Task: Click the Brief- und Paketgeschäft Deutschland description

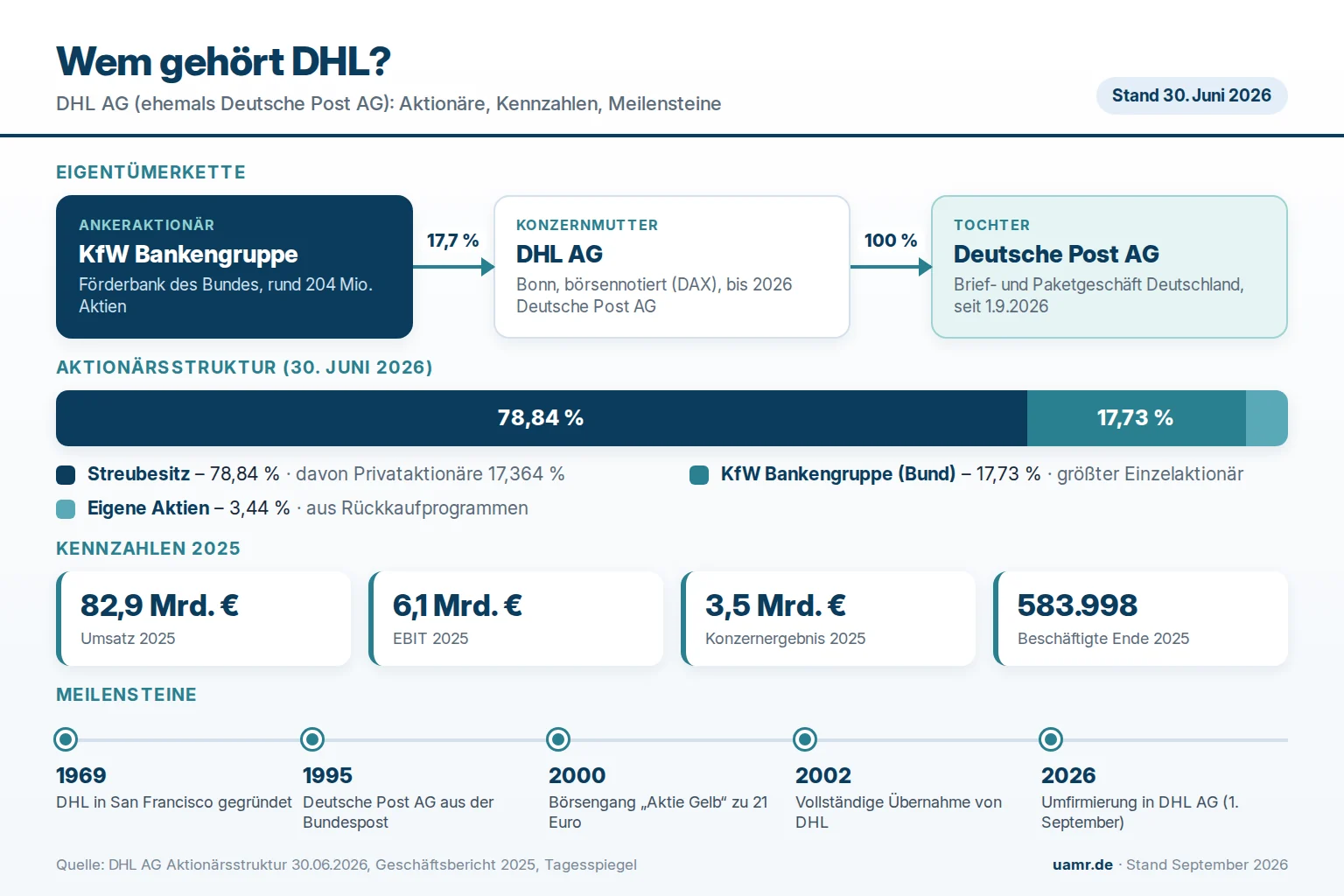Action: click(x=1099, y=296)
